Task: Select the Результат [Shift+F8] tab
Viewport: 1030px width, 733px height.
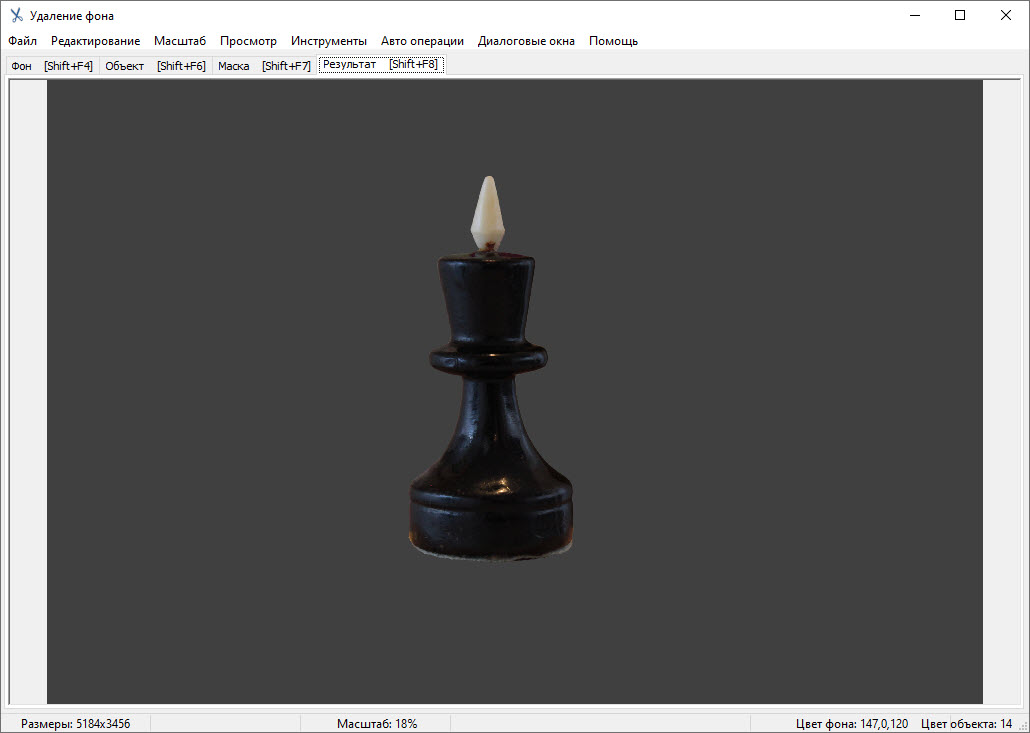Action: [x=381, y=64]
